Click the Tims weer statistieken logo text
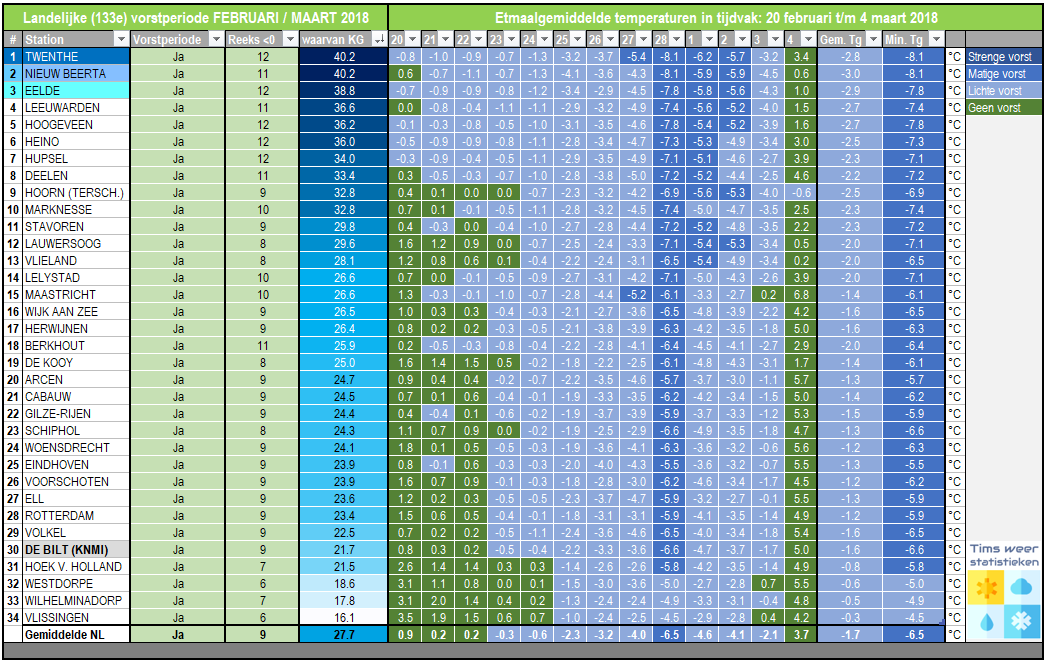The image size is (1046, 662). click(1004, 555)
